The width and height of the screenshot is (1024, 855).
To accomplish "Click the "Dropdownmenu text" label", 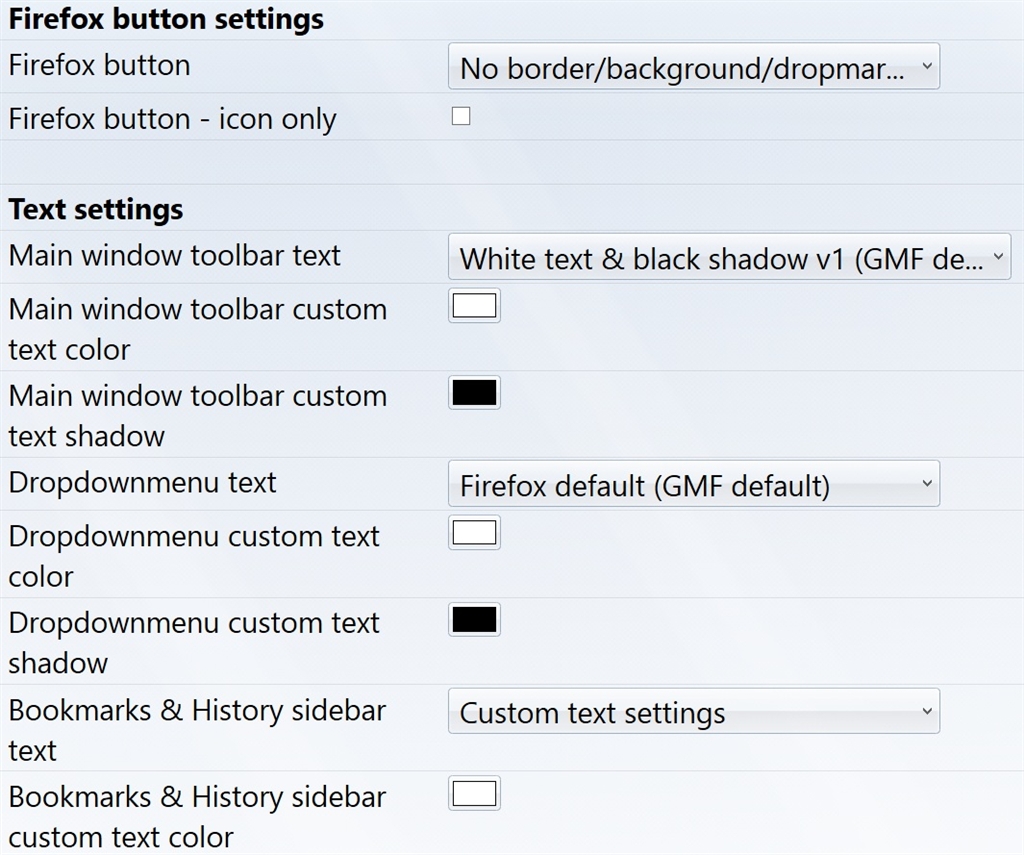I will coord(143,483).
